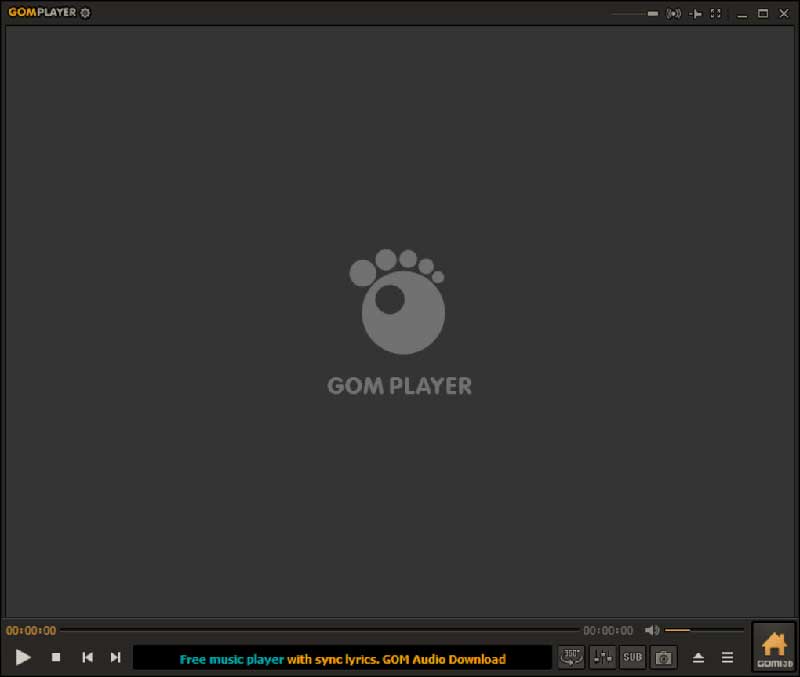Eject or open a media file

[698, 657]
